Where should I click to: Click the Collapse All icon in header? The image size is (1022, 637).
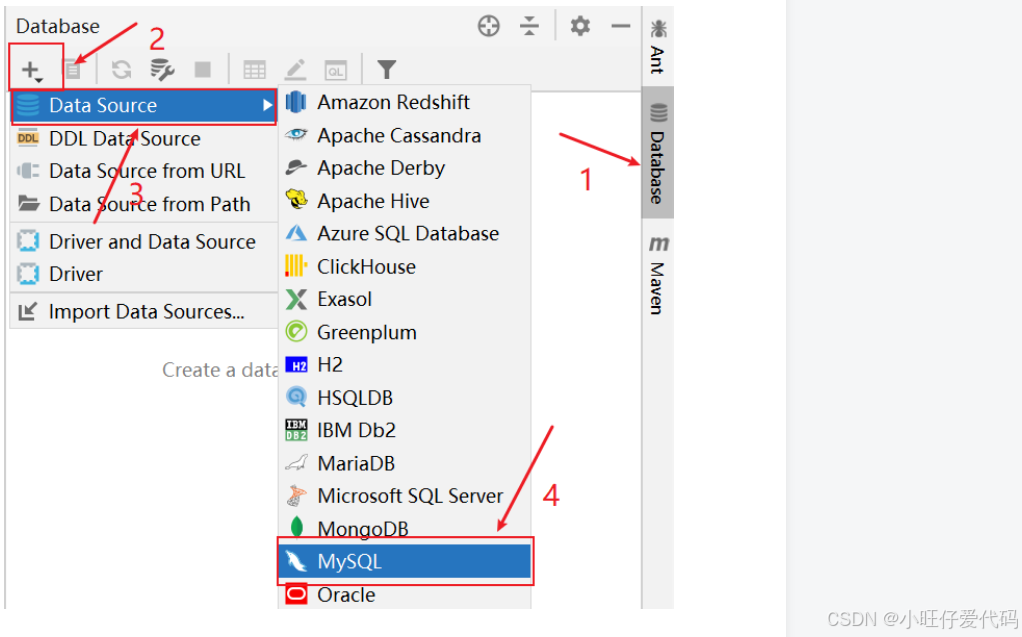click(x=529, y=26)
